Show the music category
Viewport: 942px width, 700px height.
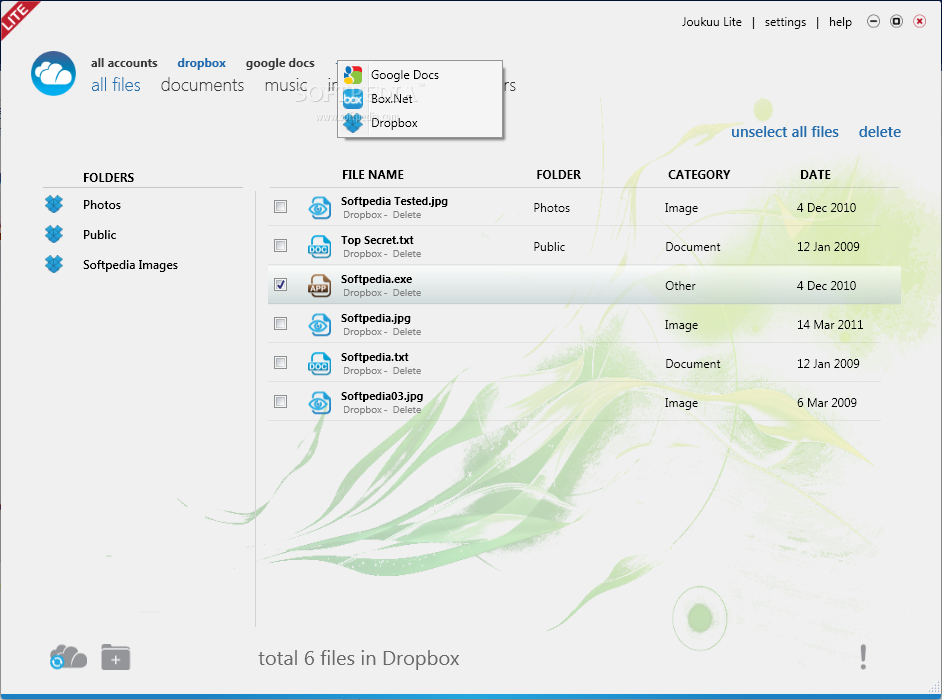tap(286, 85)
